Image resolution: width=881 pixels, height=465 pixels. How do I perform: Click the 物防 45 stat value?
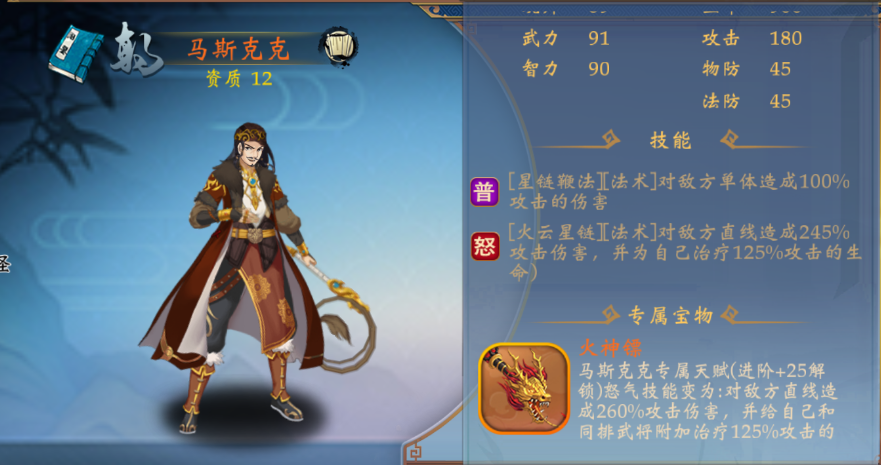[x=780, y=69]
